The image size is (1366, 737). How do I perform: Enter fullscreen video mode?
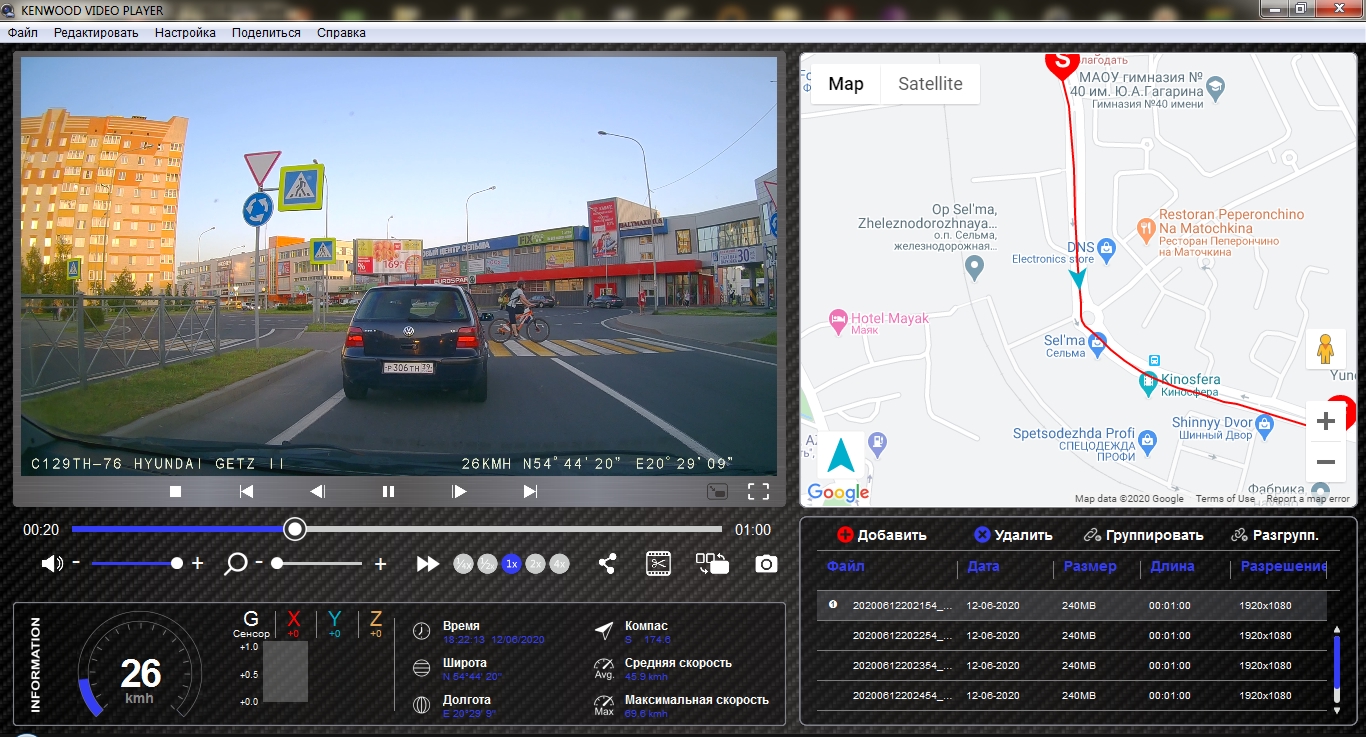758,491
